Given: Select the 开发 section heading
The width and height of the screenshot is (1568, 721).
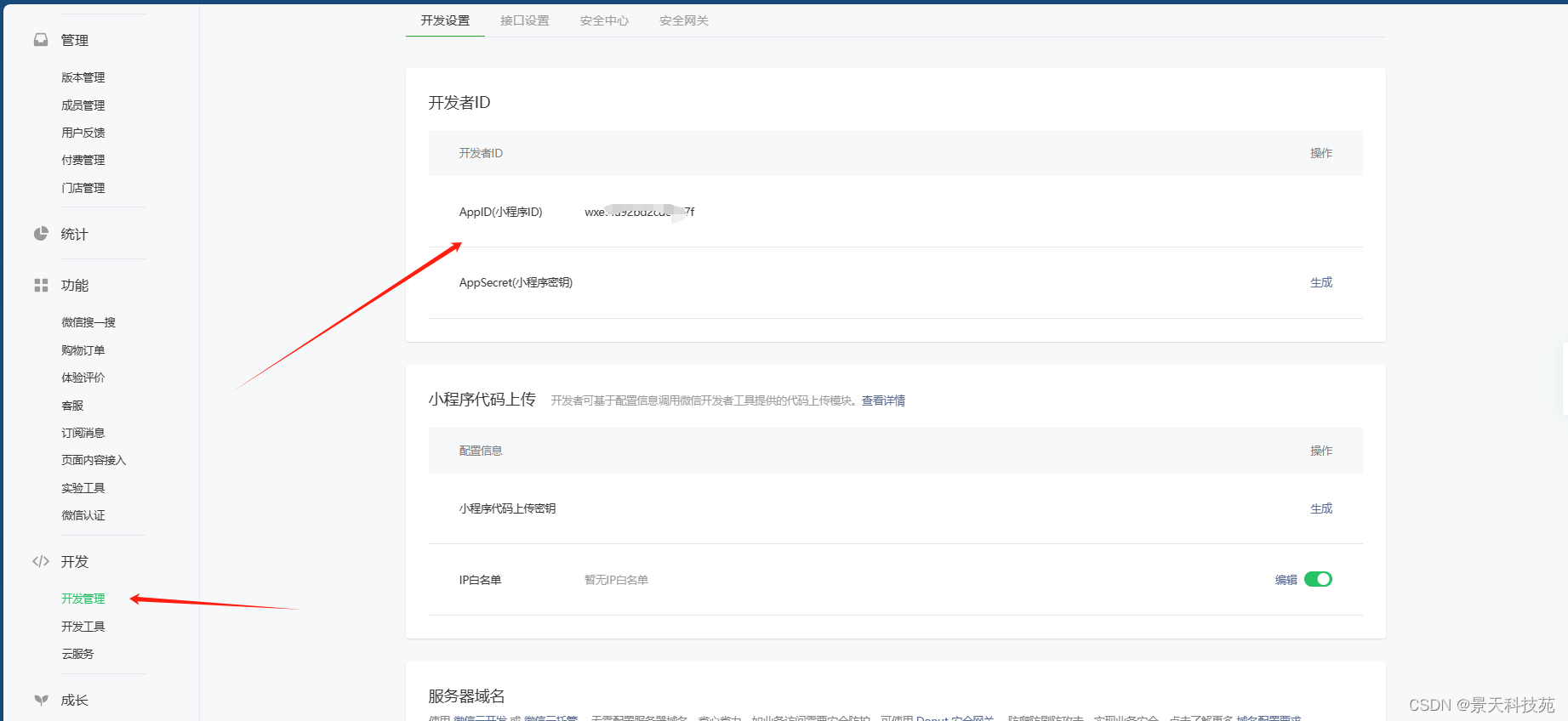Looking at the screenshot, I should (75, 561).
